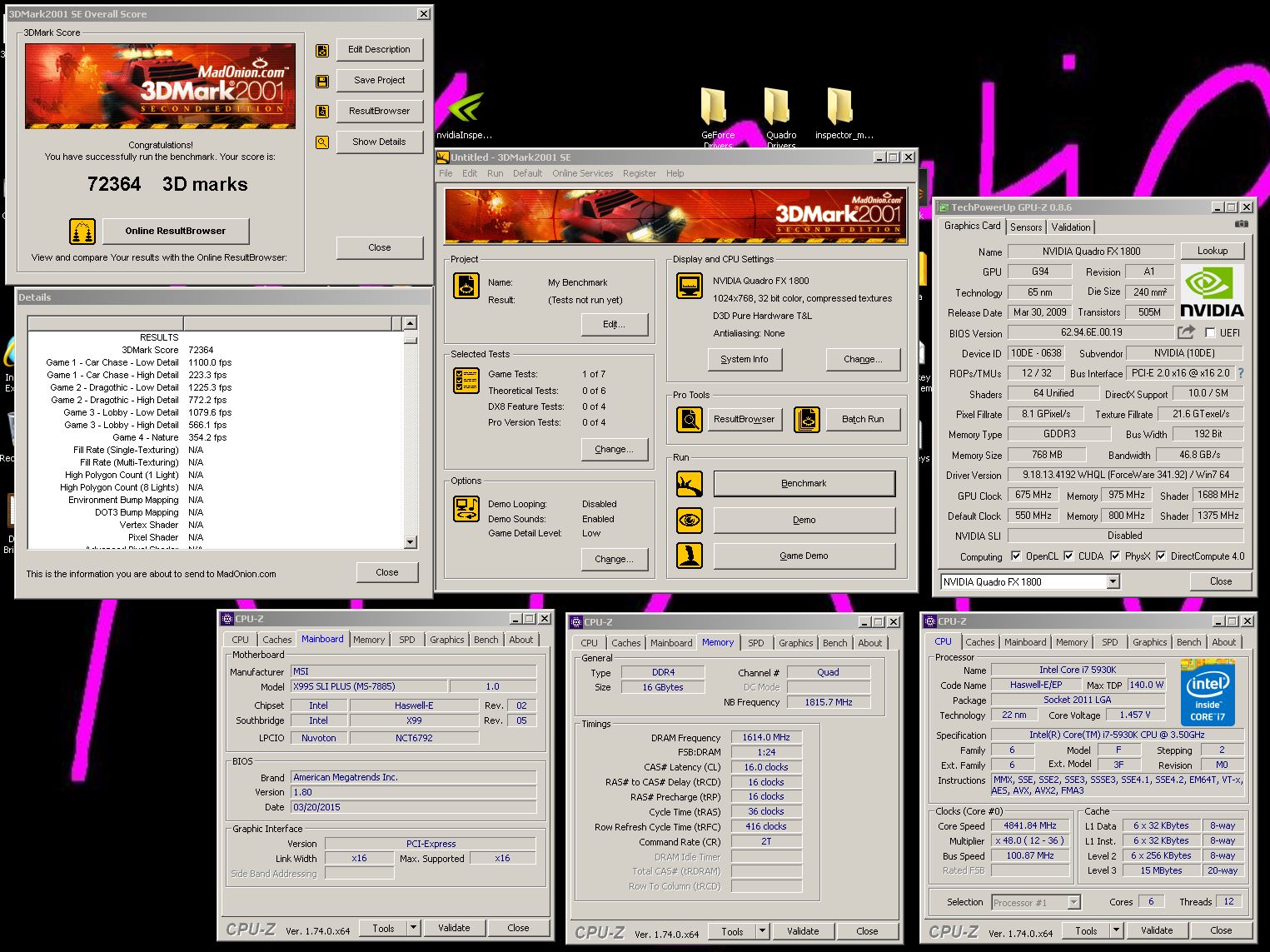Click the Game Demo button
1270x952 pixels.
click(x=804, y=556)
